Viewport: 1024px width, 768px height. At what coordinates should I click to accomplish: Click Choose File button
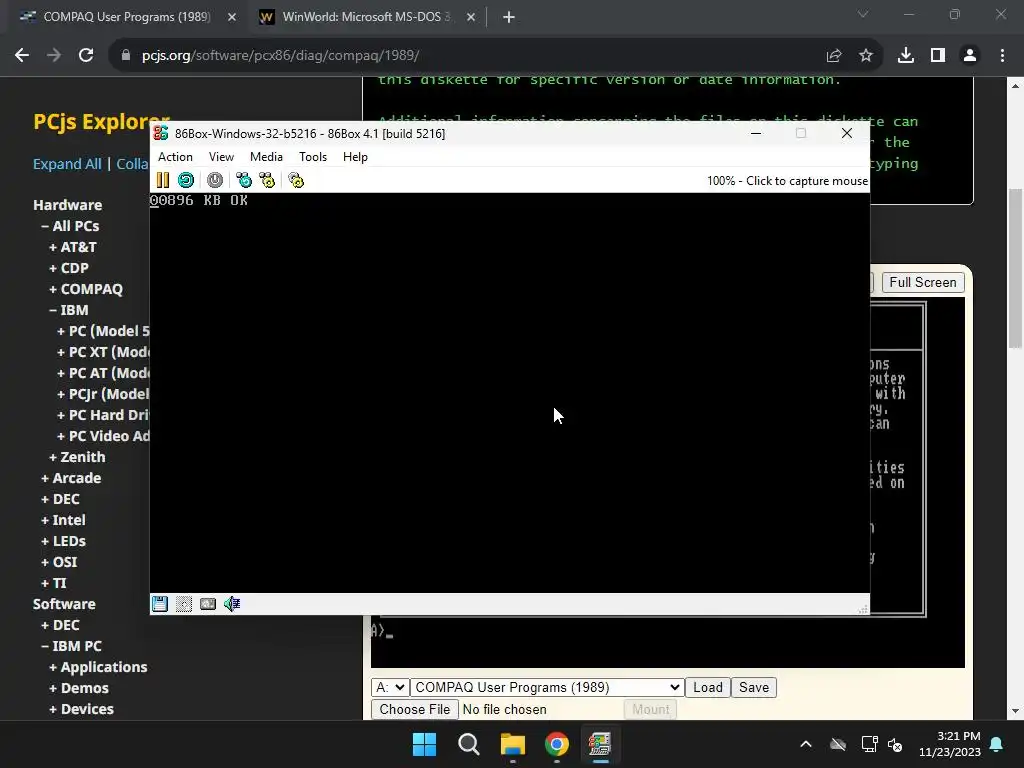click(x=415, y=709)
